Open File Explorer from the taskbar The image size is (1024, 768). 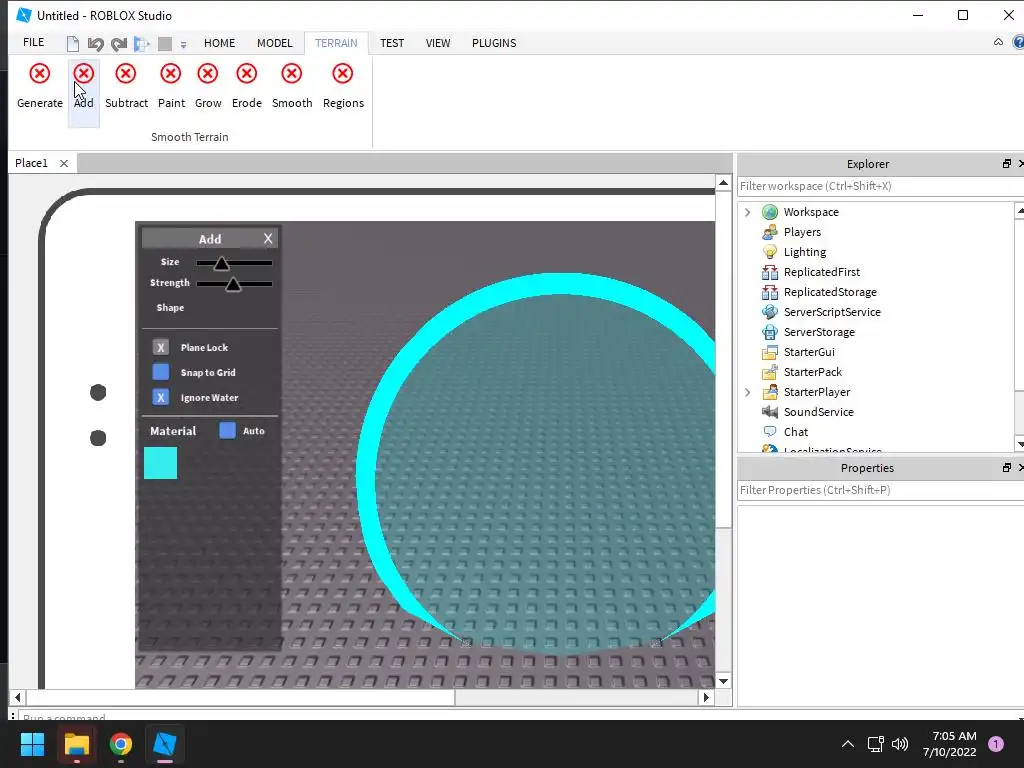(76, 744)
